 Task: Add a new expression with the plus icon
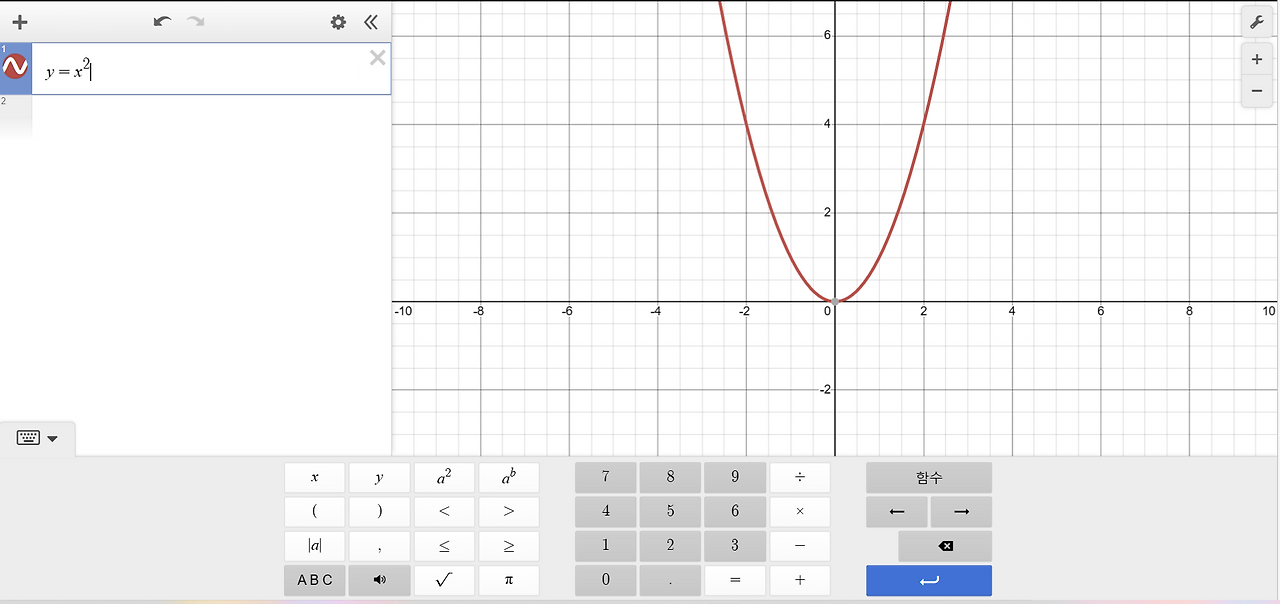(x=19, y=21)
